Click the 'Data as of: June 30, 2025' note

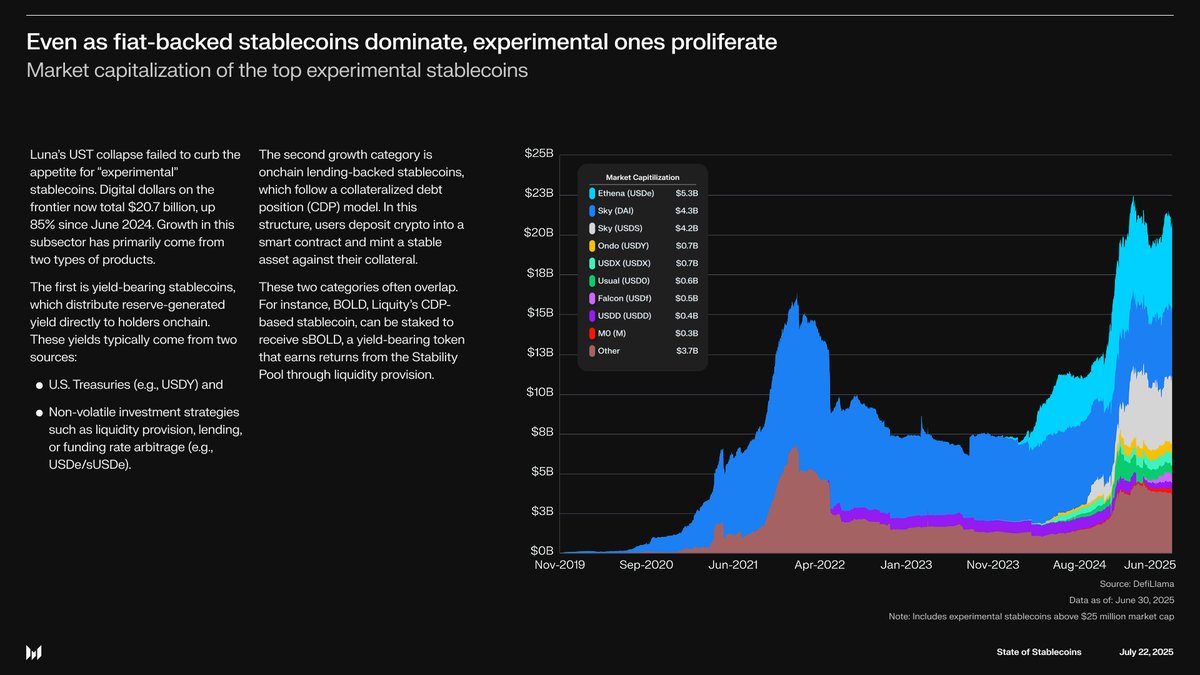[x=1121, y=599]
